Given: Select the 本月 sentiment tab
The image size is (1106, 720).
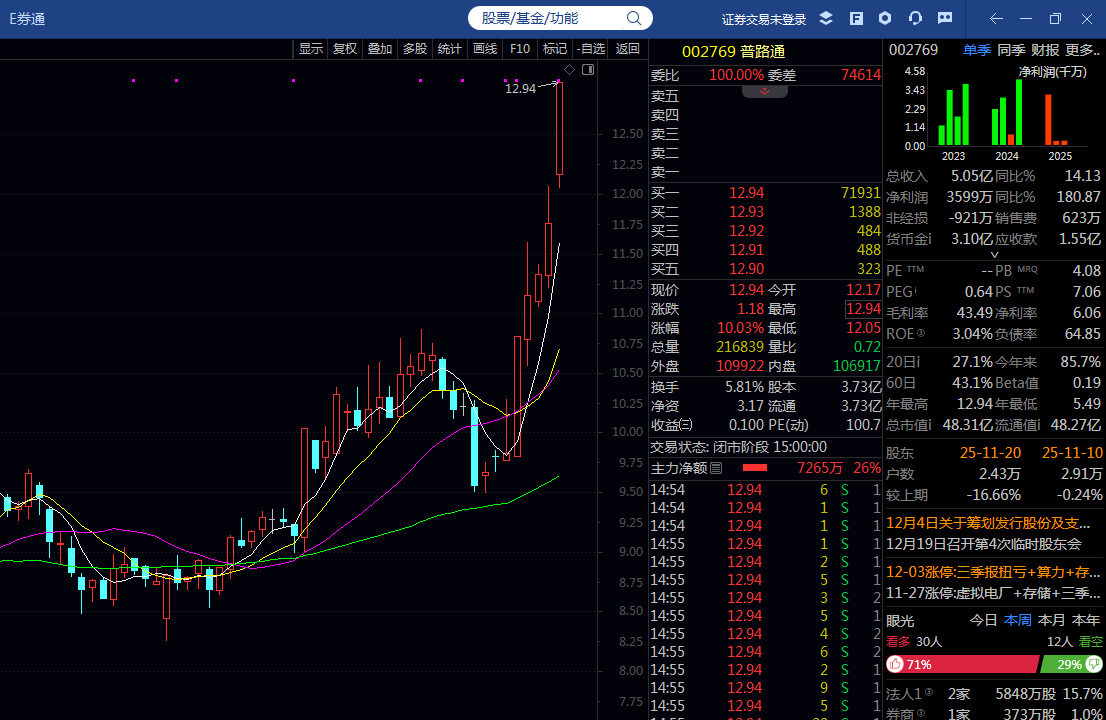Looking at the screenshot, I should pos(1052,621).
